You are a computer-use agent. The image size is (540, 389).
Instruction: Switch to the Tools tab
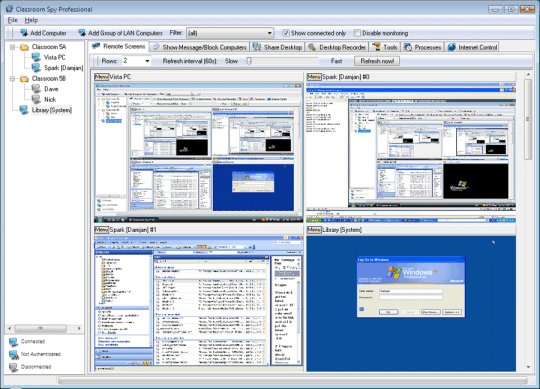385,47
